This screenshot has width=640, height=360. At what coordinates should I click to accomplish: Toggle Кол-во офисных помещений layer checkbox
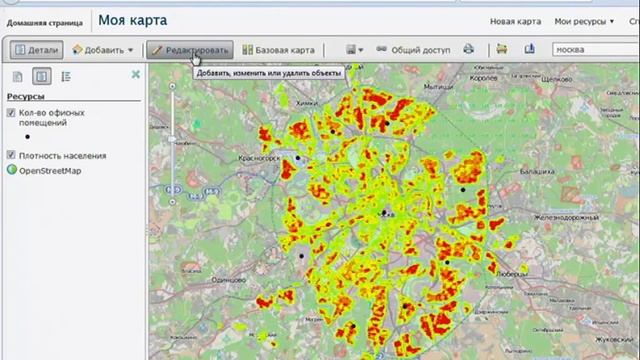pyautogui.click(x=11, y=113)
